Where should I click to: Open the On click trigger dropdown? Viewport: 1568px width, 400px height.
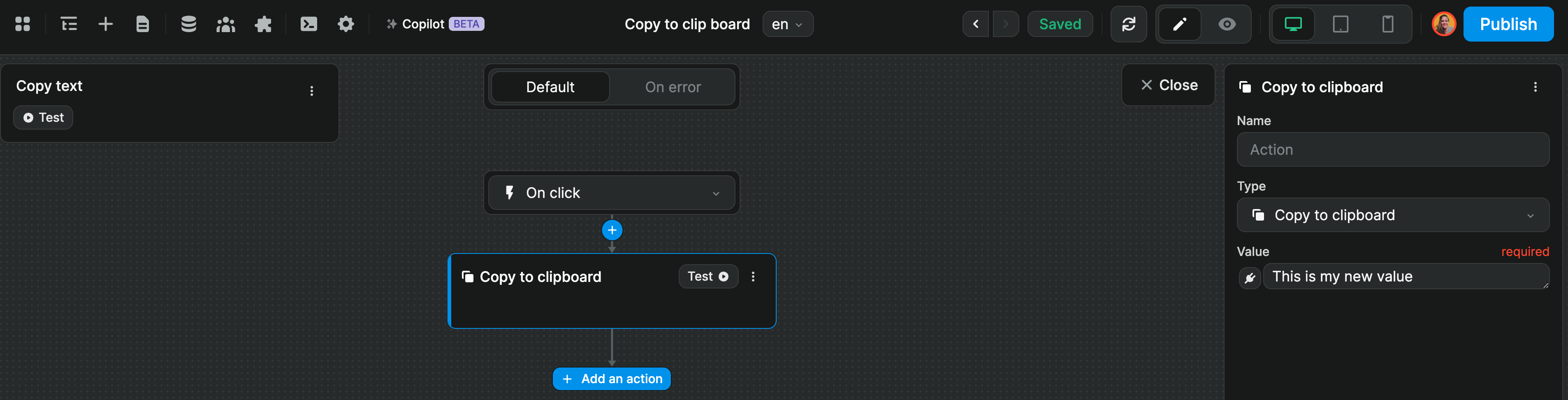click(611, 193)
